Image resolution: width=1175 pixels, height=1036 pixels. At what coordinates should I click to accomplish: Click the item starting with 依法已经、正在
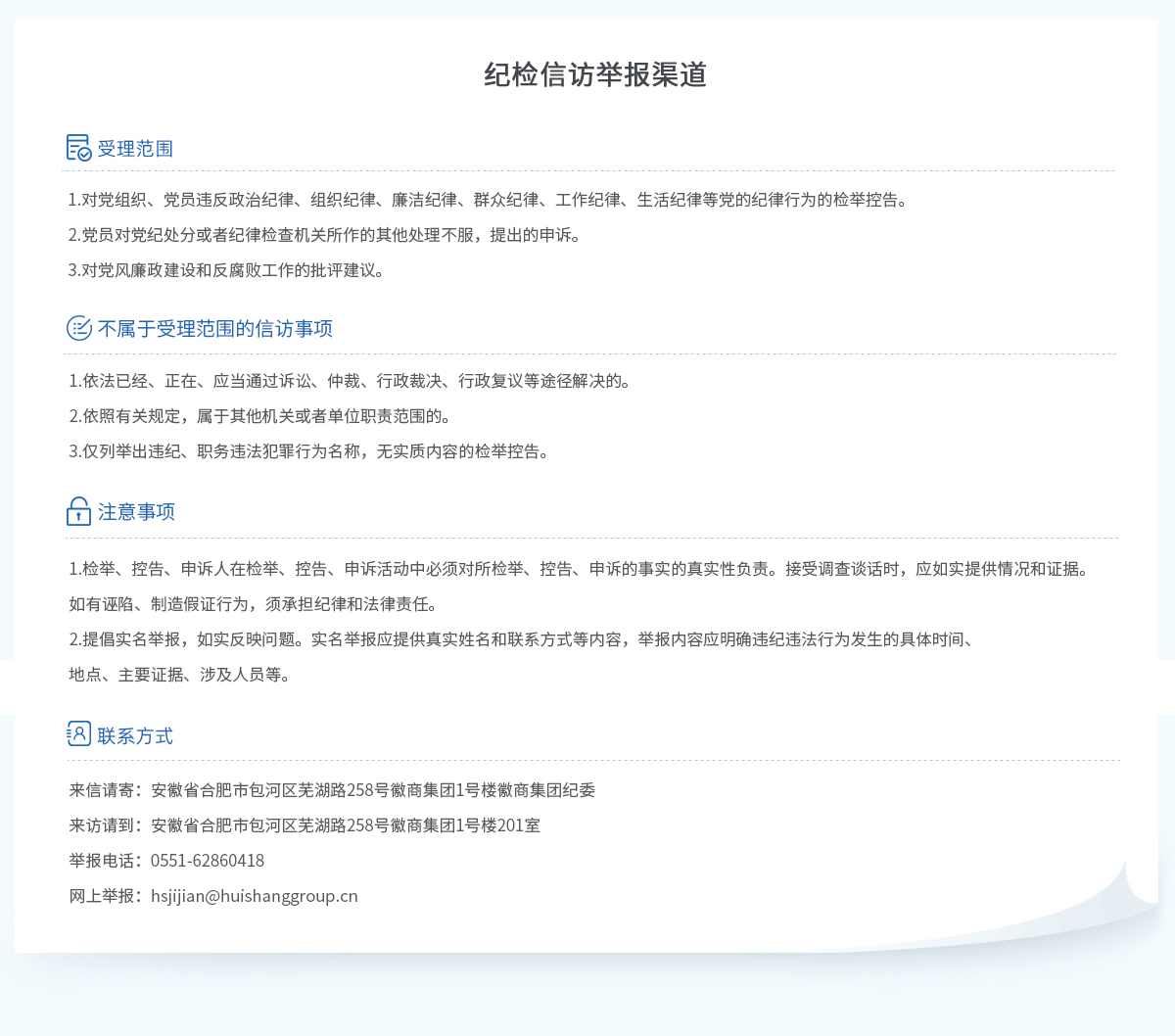click(352, 381)
